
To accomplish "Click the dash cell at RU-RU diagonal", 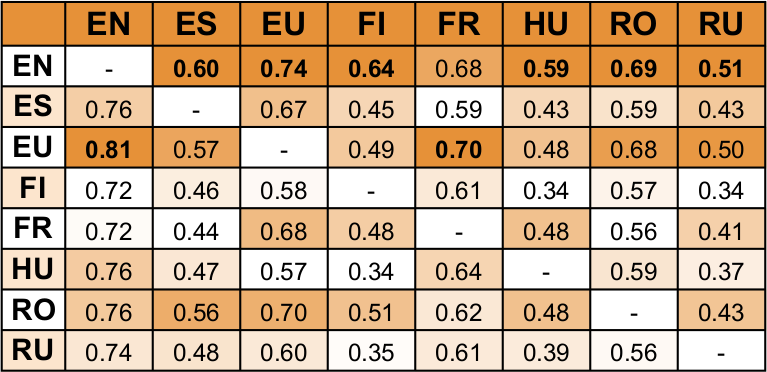I will 722,350.
